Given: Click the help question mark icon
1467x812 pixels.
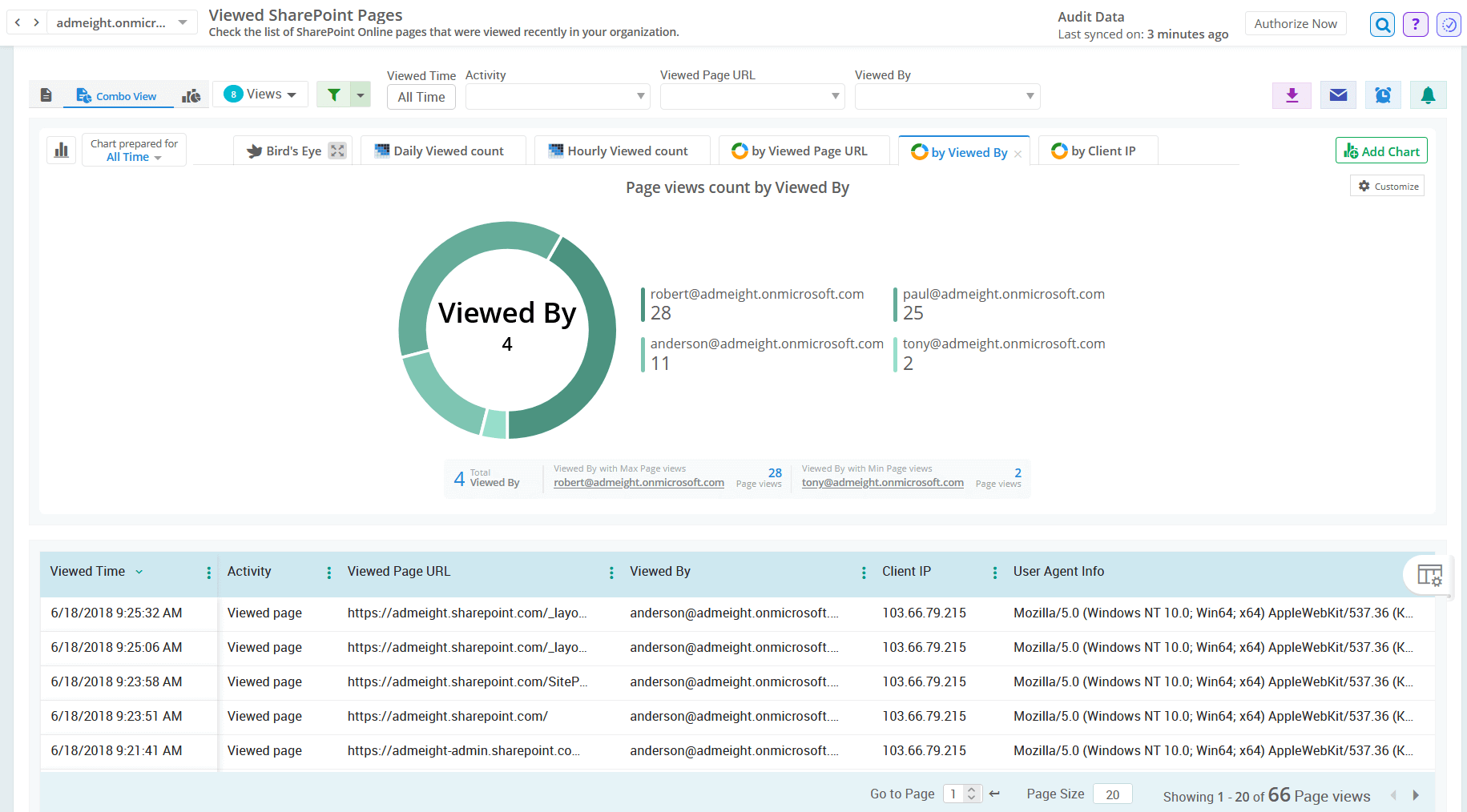Looking at the screenshot, I should point(1415,24).
